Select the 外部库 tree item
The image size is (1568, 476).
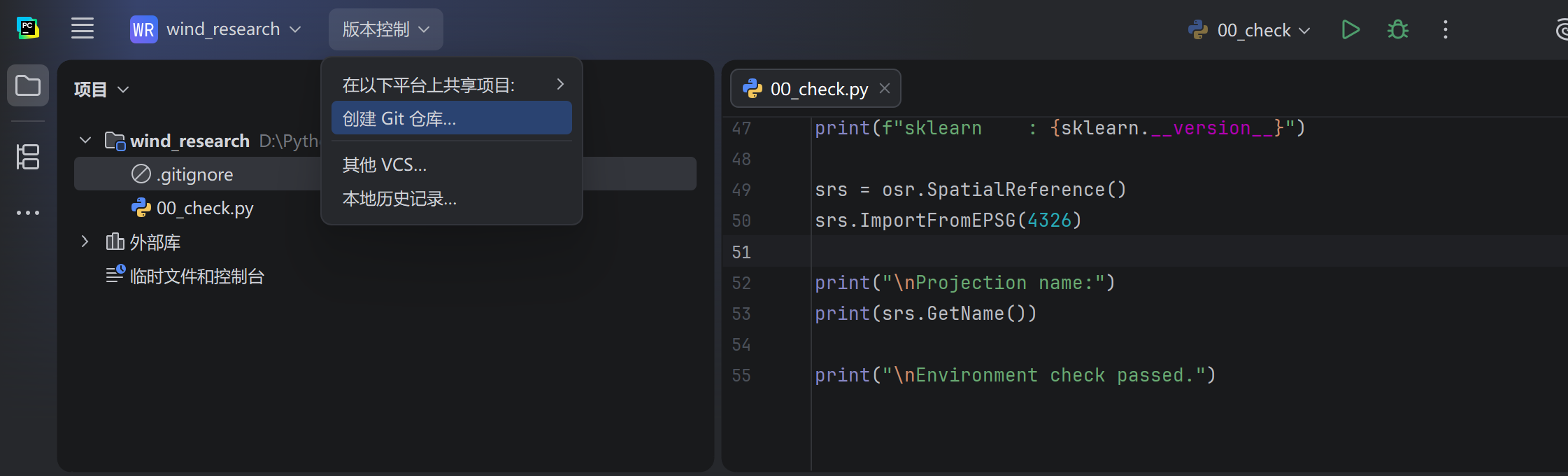click(155, 242)
